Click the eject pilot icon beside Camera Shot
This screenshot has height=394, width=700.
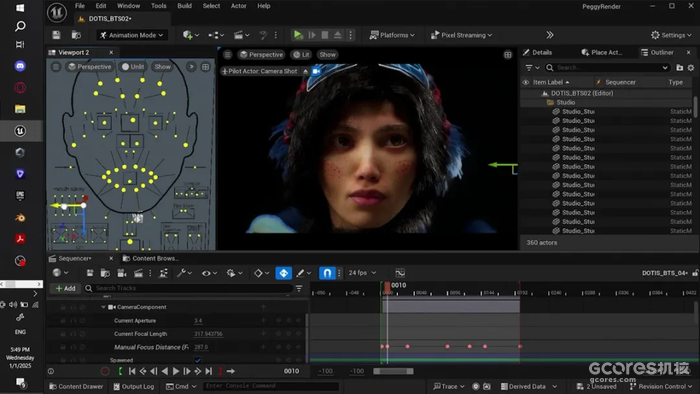pyautogui.click(x=305, y=71)
